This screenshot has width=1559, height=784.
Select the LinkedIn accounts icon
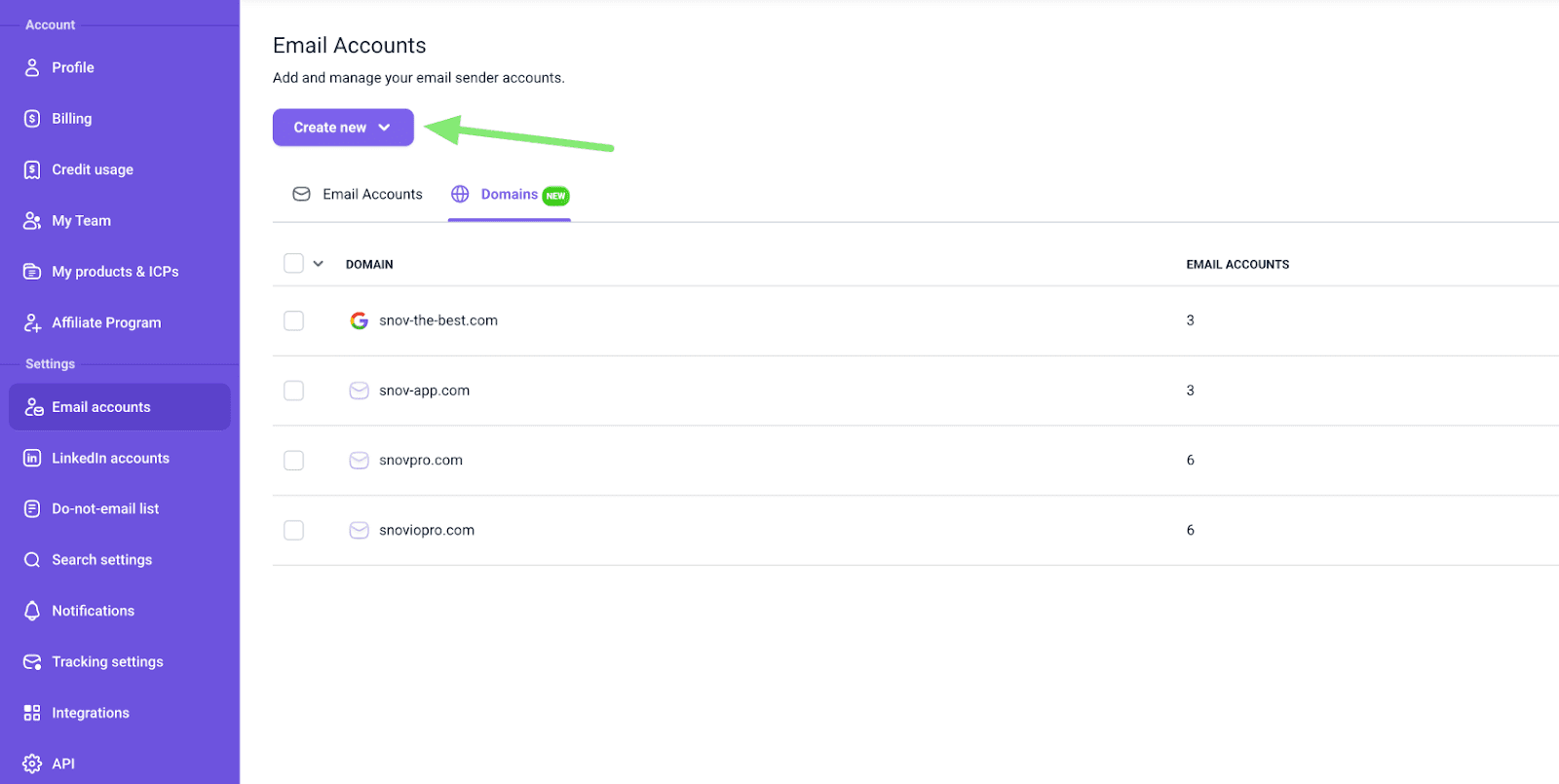click(x=32, y=458)
